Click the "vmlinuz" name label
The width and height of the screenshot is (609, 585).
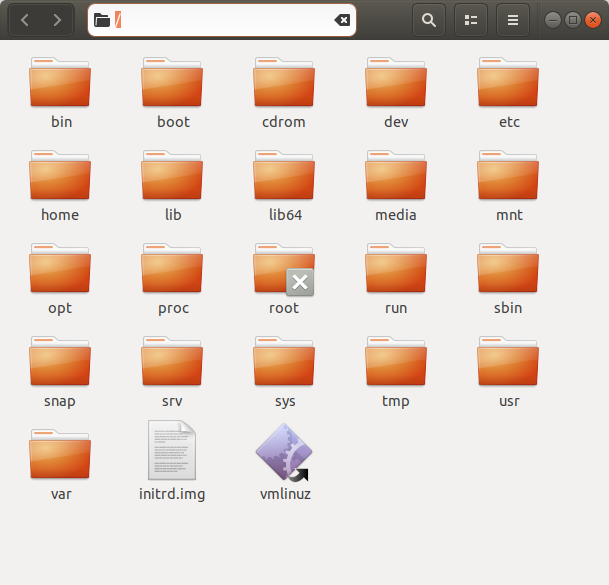pos(285,494)
